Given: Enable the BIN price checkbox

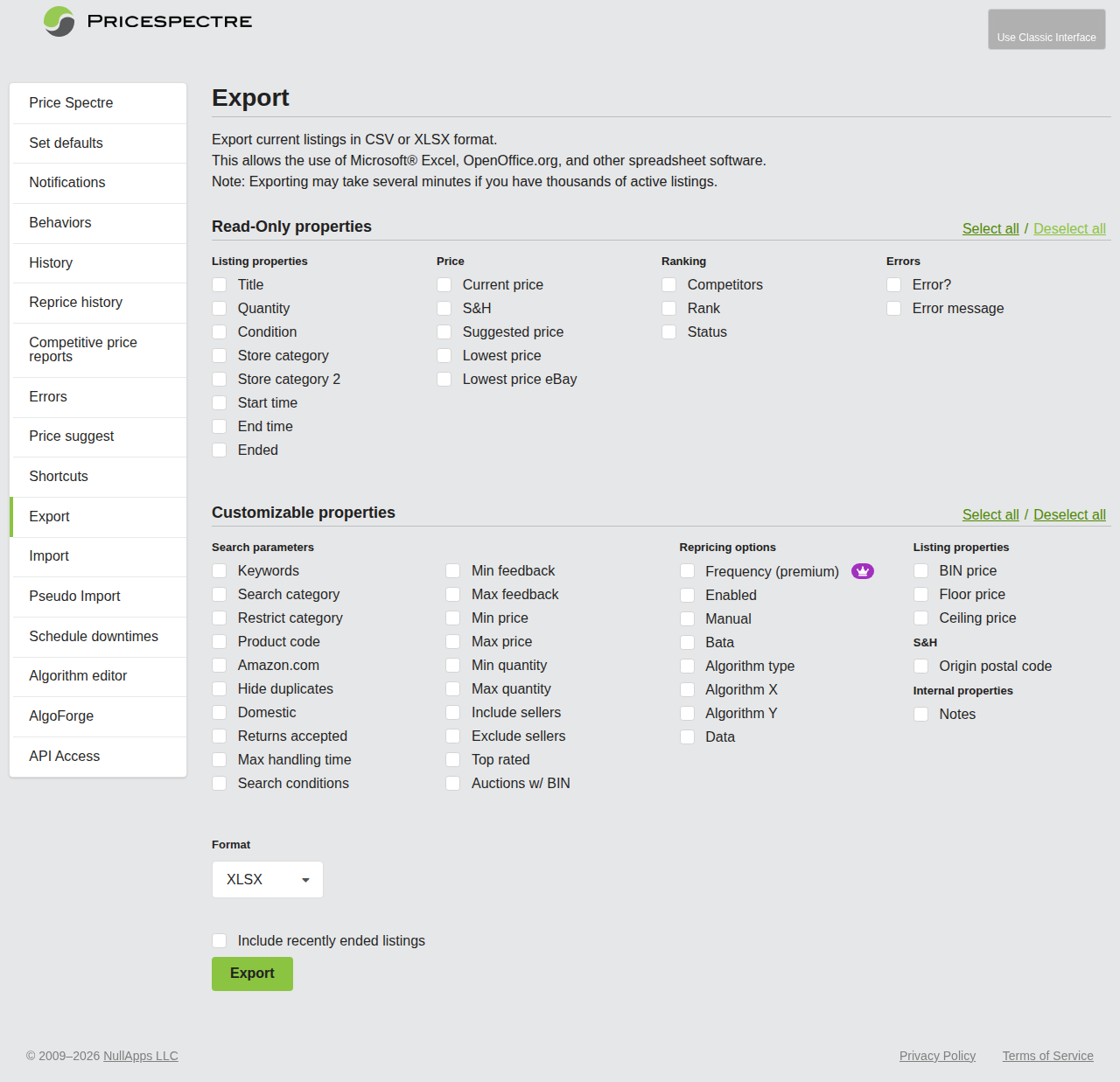Looking at the screenshot, I should 920,570.
